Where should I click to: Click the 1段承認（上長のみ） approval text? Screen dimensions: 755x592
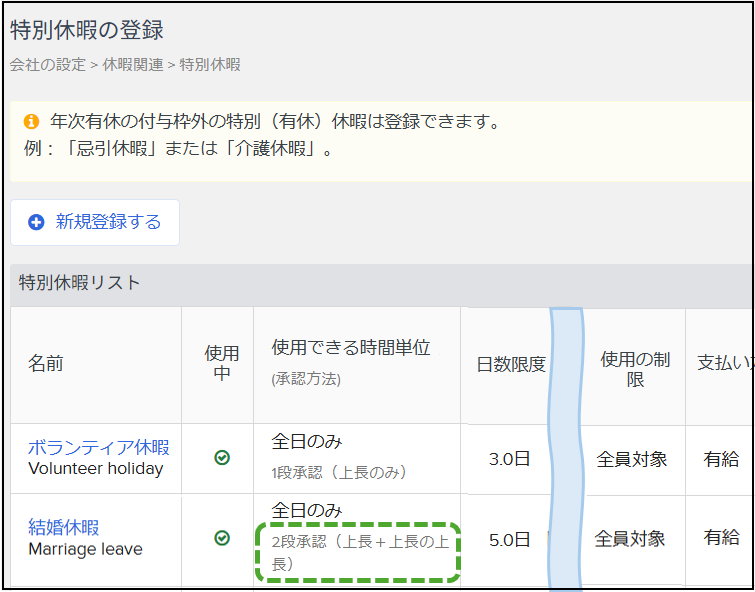(x=339, y=472)
